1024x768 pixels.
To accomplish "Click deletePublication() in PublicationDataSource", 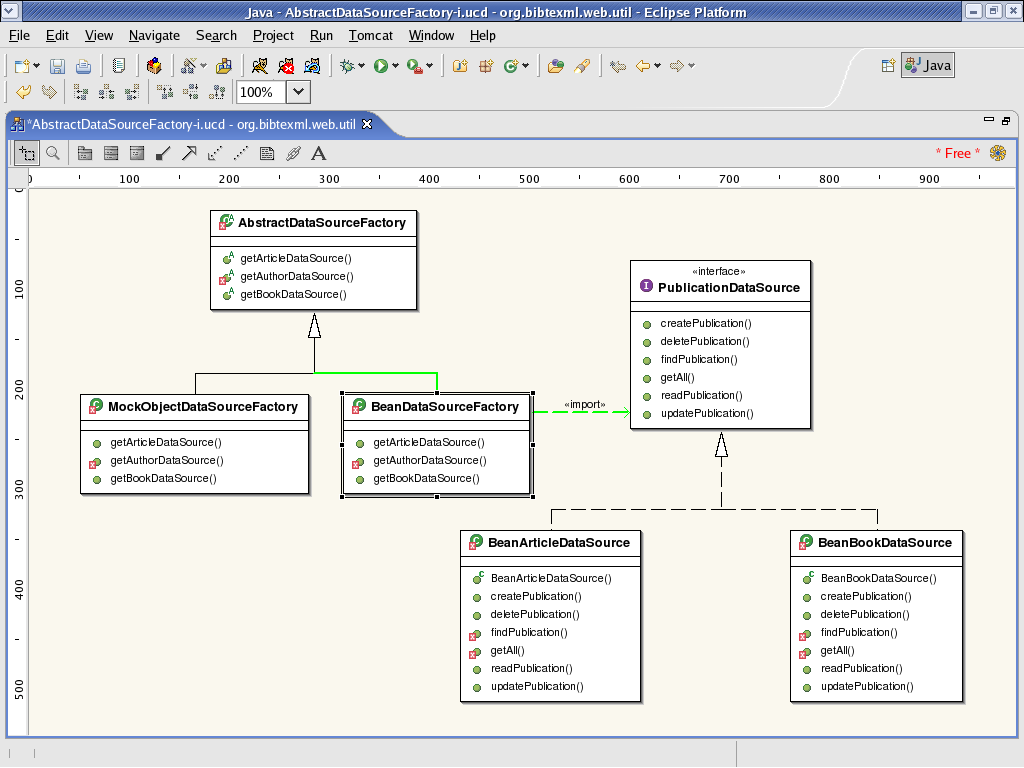I will tap(705, 342).
